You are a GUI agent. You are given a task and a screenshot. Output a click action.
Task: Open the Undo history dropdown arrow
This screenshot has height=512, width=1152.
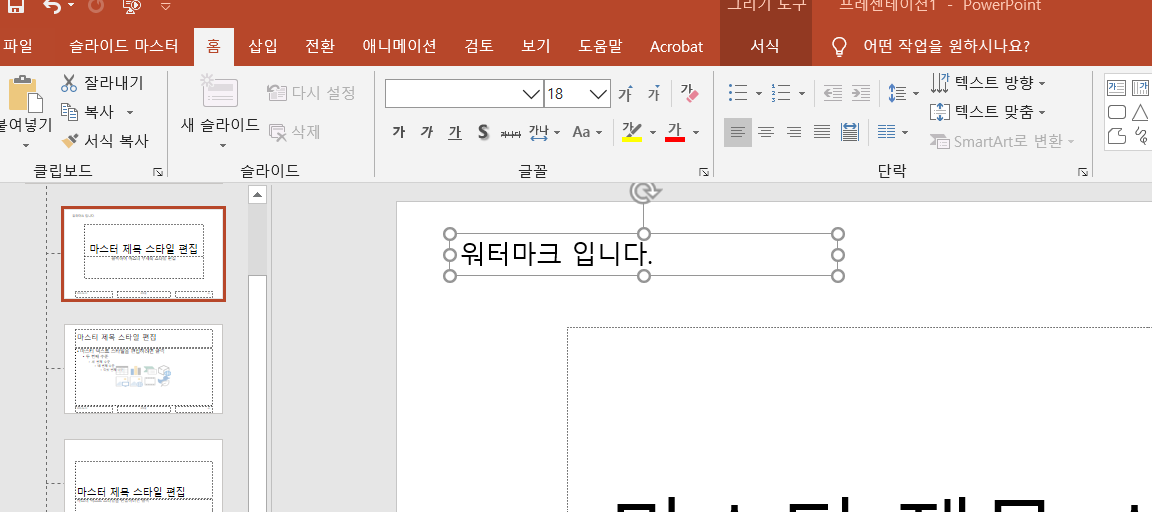pos(71,6)
